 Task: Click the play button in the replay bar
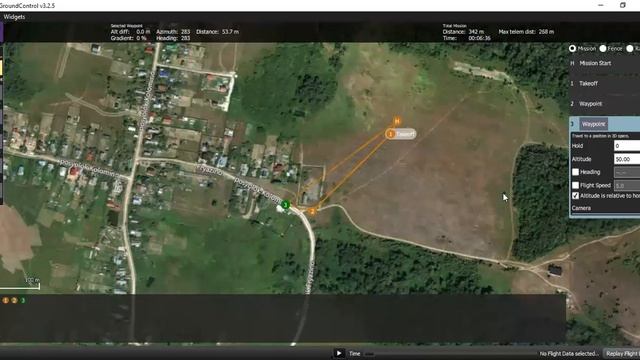(x=339, y=353)
